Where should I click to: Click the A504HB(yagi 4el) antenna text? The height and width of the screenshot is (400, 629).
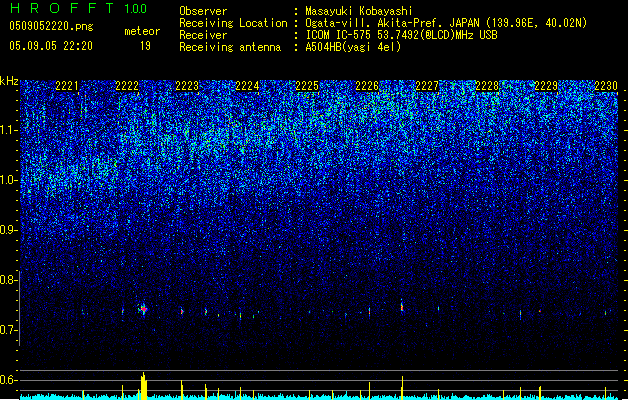click(x=353, y=47)
